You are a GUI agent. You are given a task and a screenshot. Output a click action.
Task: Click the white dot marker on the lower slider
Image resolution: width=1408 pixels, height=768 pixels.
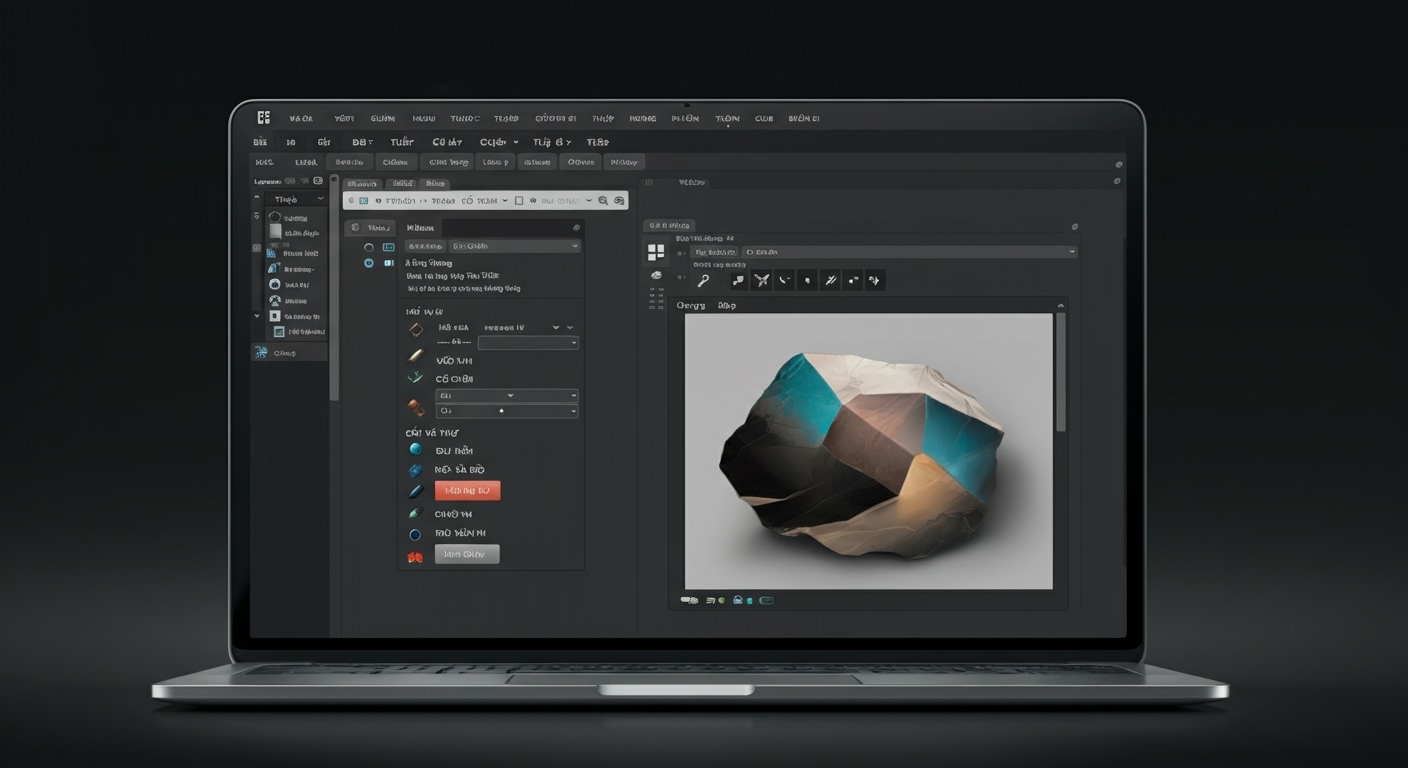point(501,410)
